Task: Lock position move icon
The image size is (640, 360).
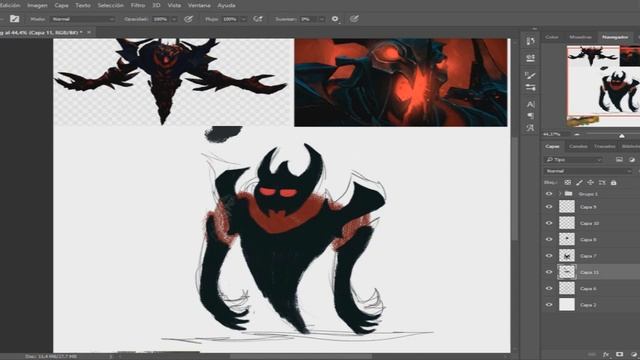Action: [591, 182]
